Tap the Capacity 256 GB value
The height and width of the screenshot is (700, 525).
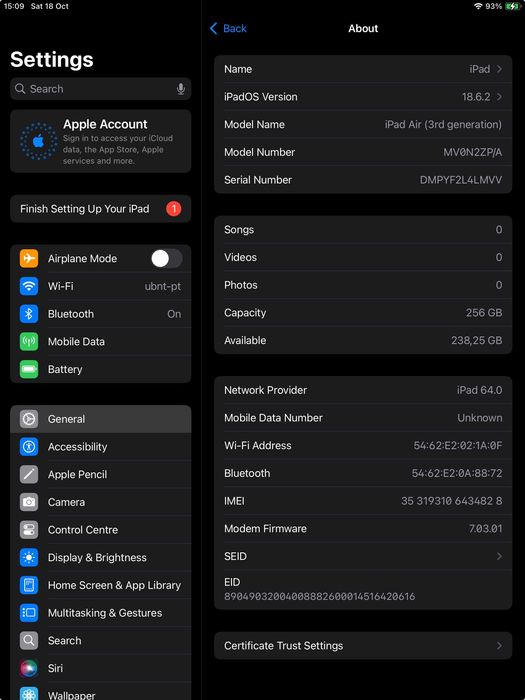[x=484, y=313]
